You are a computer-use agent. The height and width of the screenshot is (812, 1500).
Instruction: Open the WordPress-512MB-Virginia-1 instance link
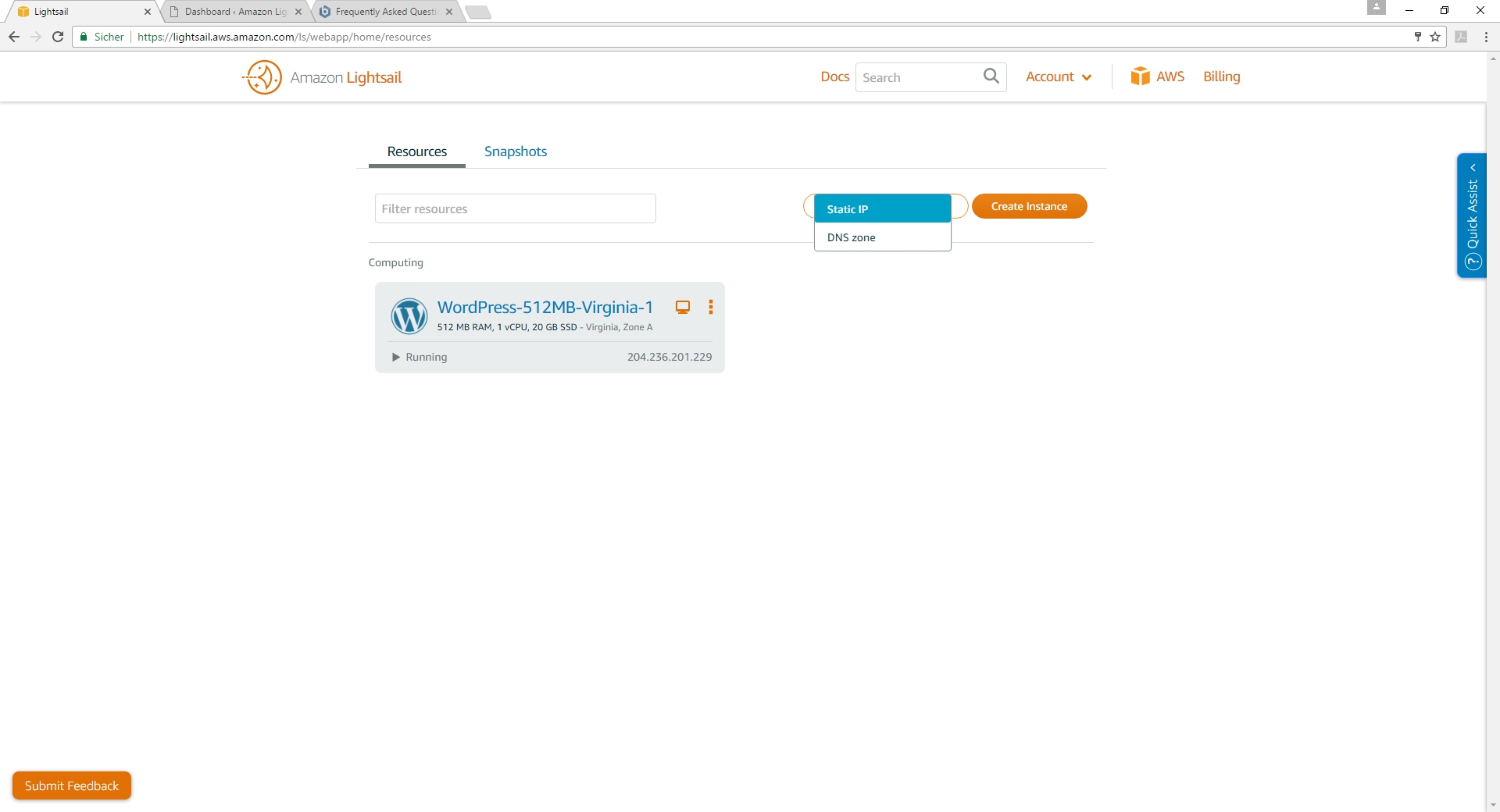coord(545,307)
